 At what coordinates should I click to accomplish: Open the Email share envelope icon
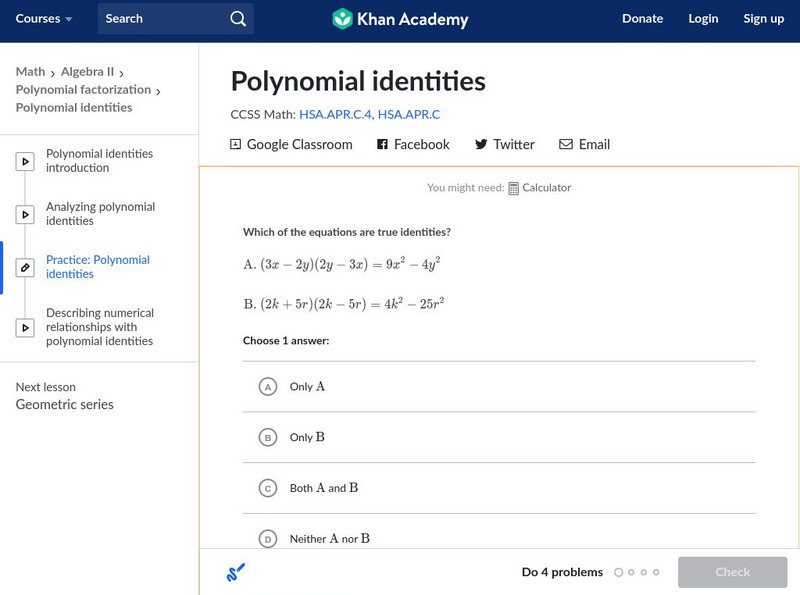tap(566, 144)
